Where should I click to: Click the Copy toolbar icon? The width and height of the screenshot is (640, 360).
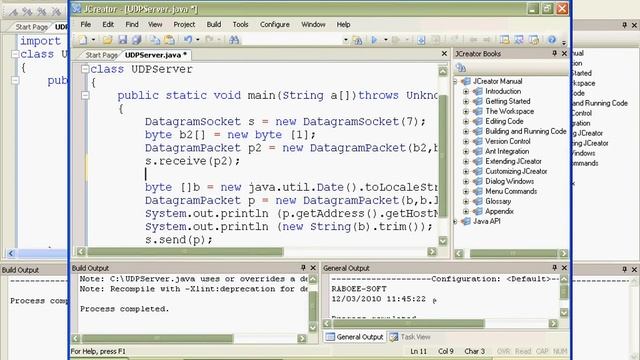tap(155, 40)
